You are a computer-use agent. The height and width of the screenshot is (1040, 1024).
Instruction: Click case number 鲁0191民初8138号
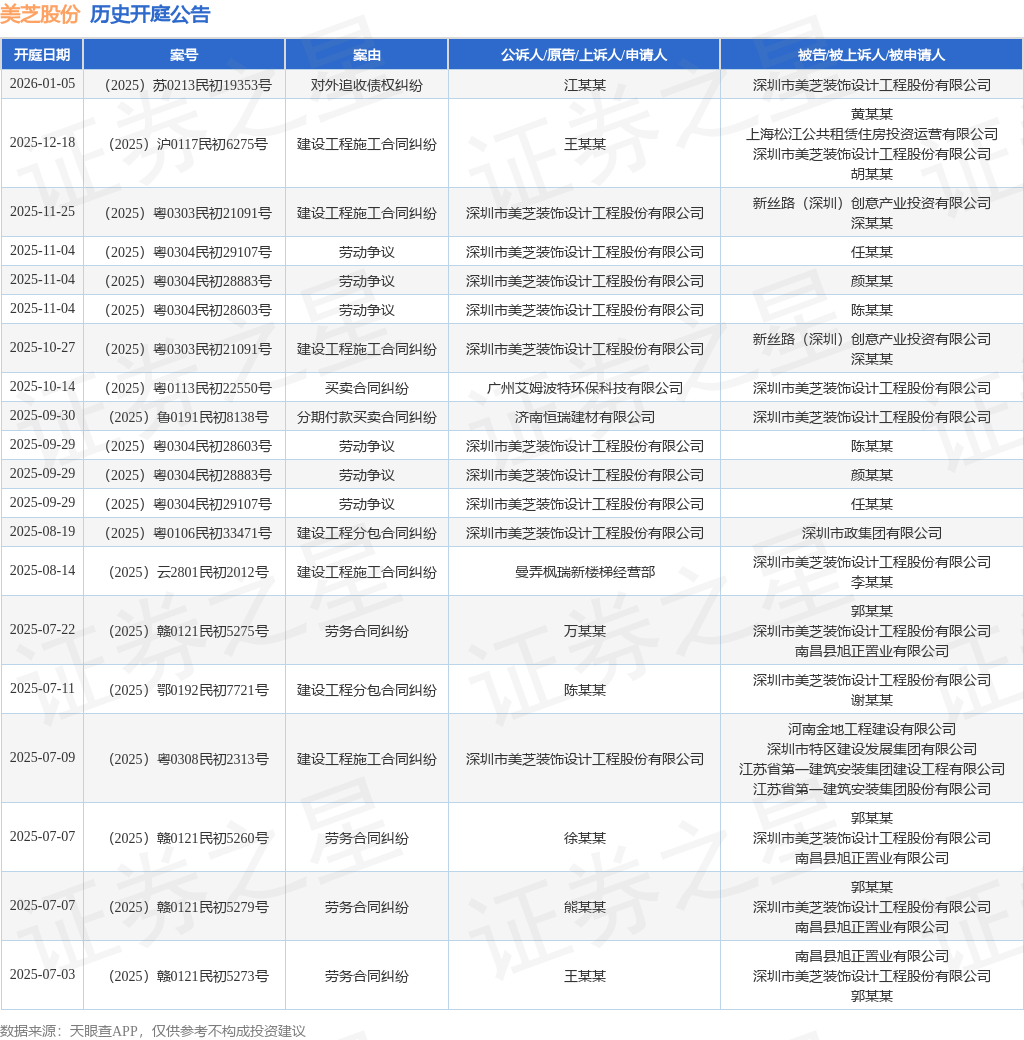188,417
